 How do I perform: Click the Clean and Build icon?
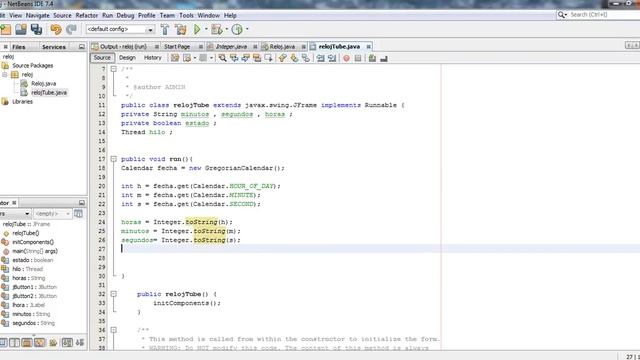click(181, 29)
